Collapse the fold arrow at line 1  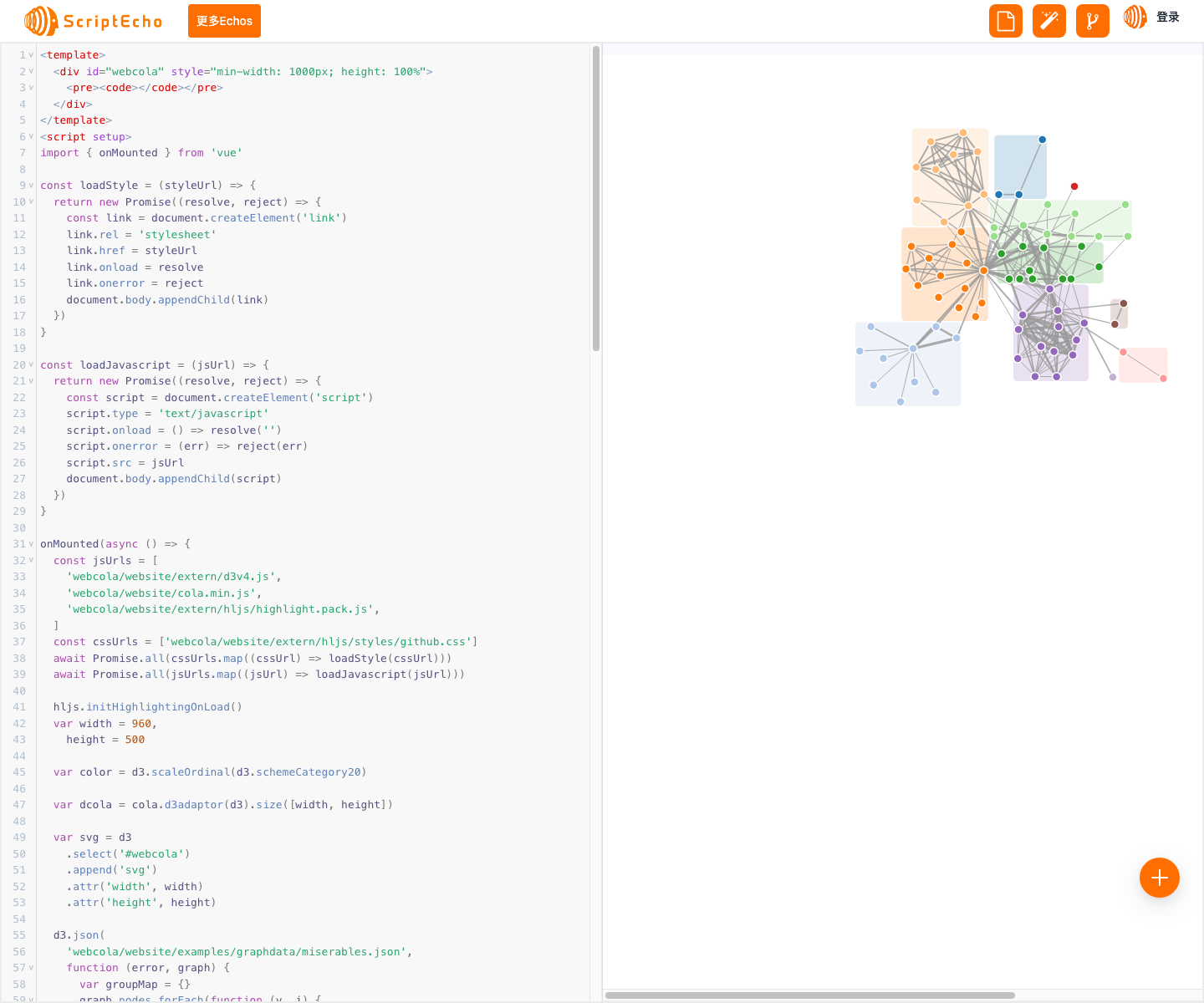[x=32, y=55]
